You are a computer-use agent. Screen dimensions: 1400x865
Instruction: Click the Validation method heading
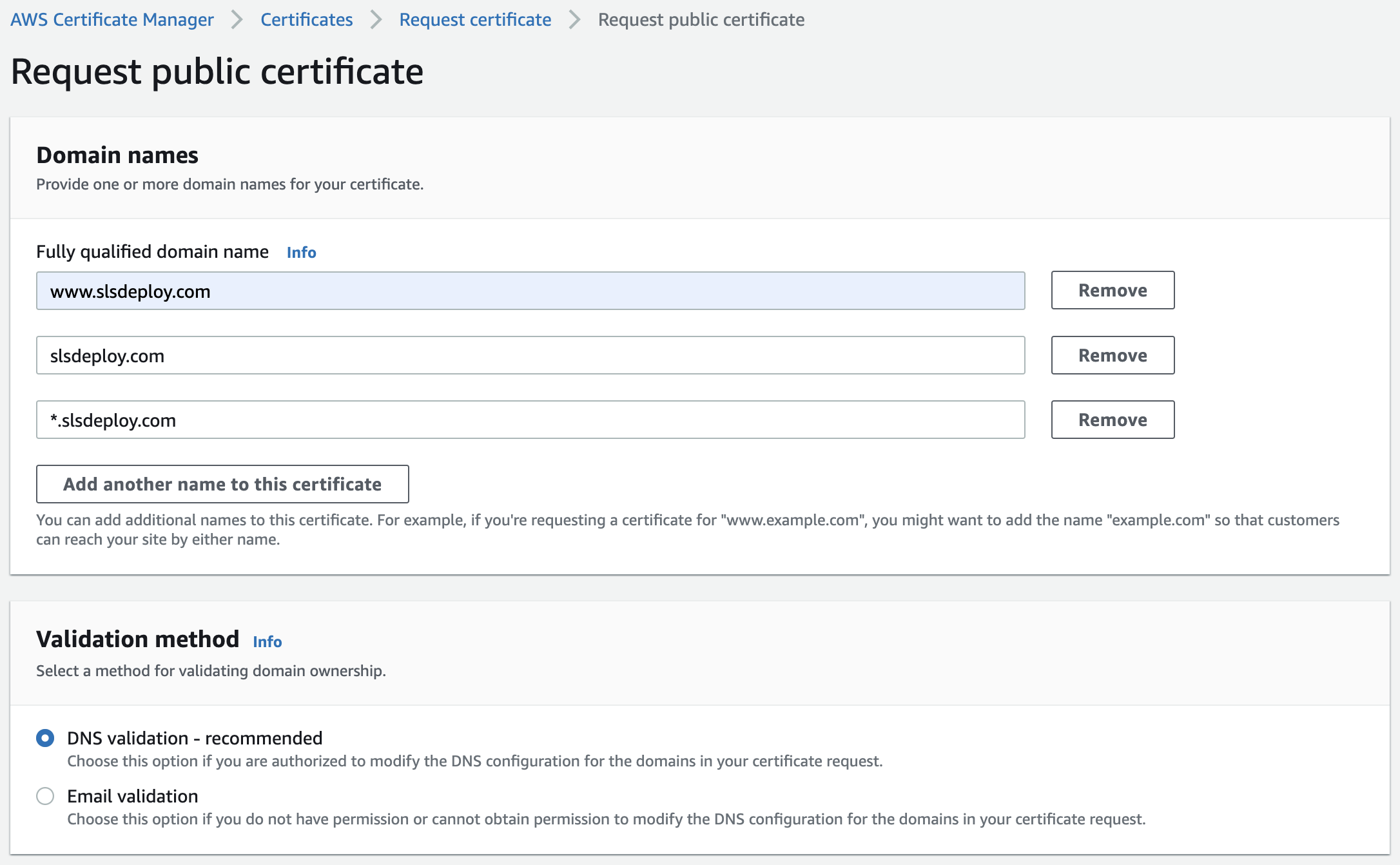pos(138,639)
